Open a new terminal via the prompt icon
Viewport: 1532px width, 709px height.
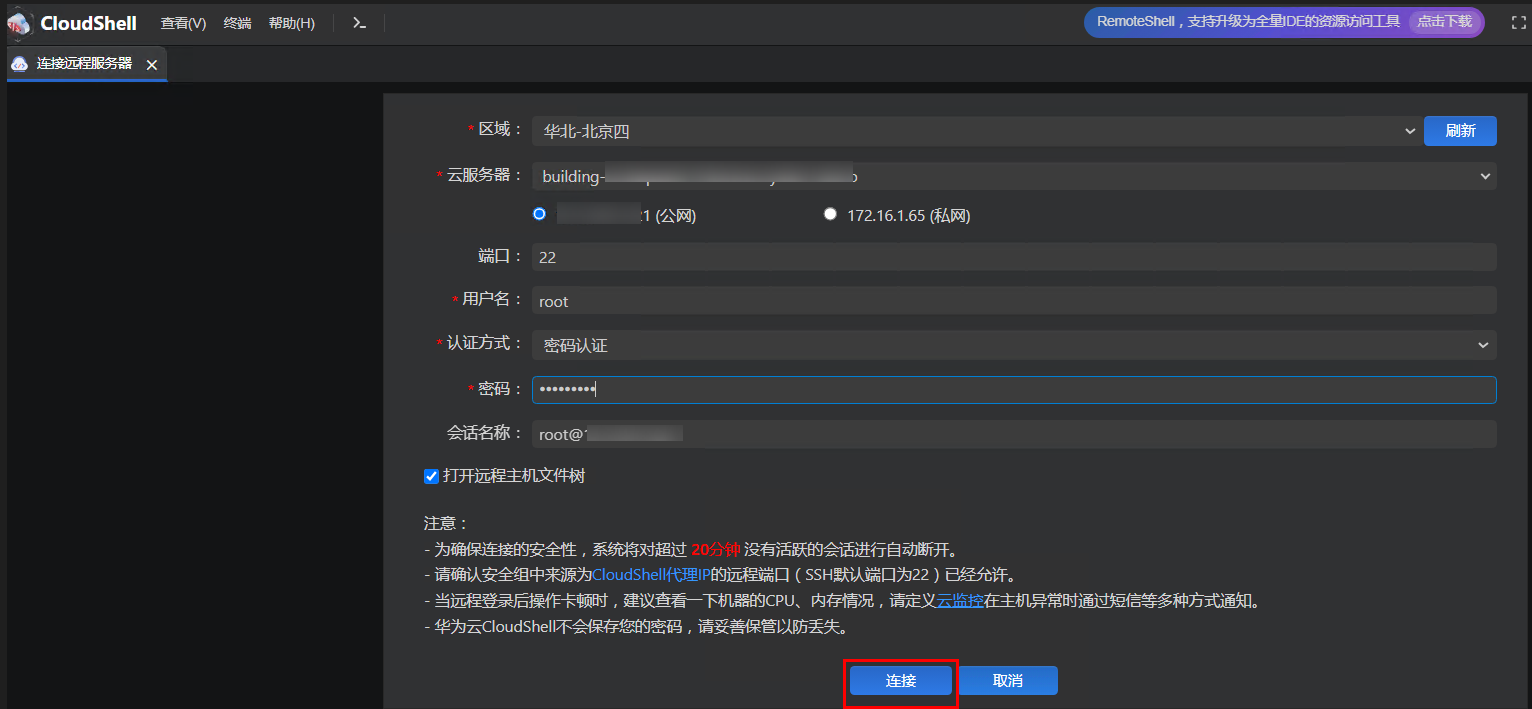(359, 23)
